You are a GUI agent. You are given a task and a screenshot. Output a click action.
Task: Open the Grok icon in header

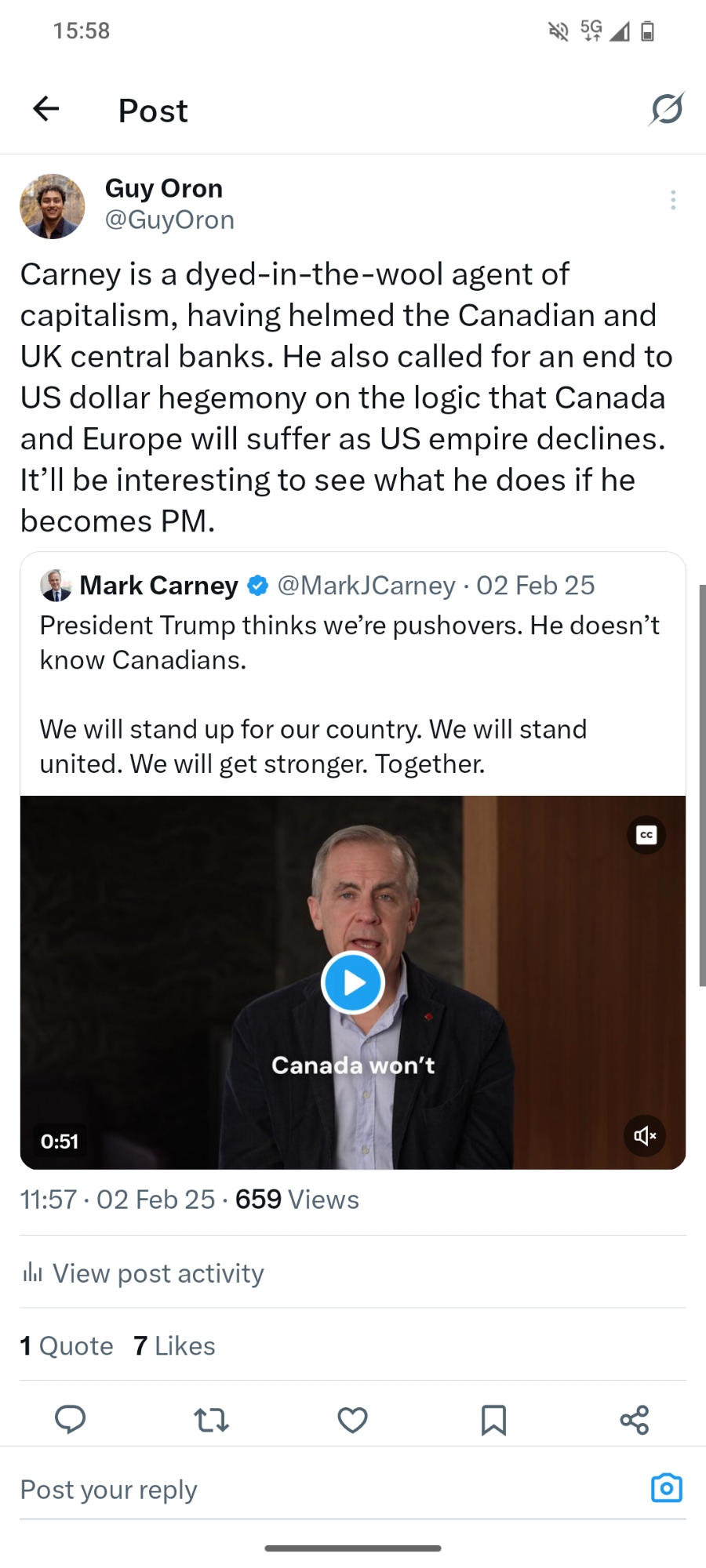click(x=666, y=109)
